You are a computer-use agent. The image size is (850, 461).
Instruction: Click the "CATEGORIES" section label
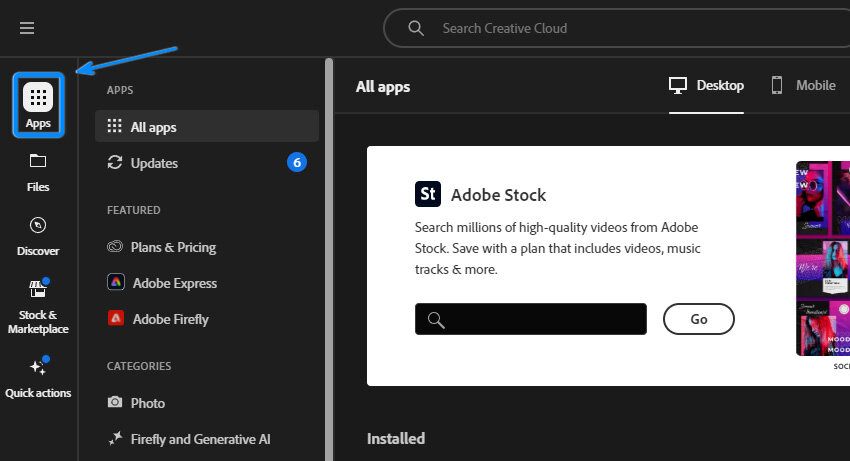139,366
